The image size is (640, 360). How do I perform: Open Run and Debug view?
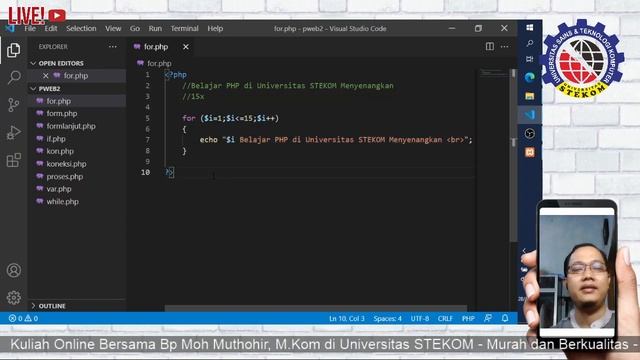click(x=13, y=133)
